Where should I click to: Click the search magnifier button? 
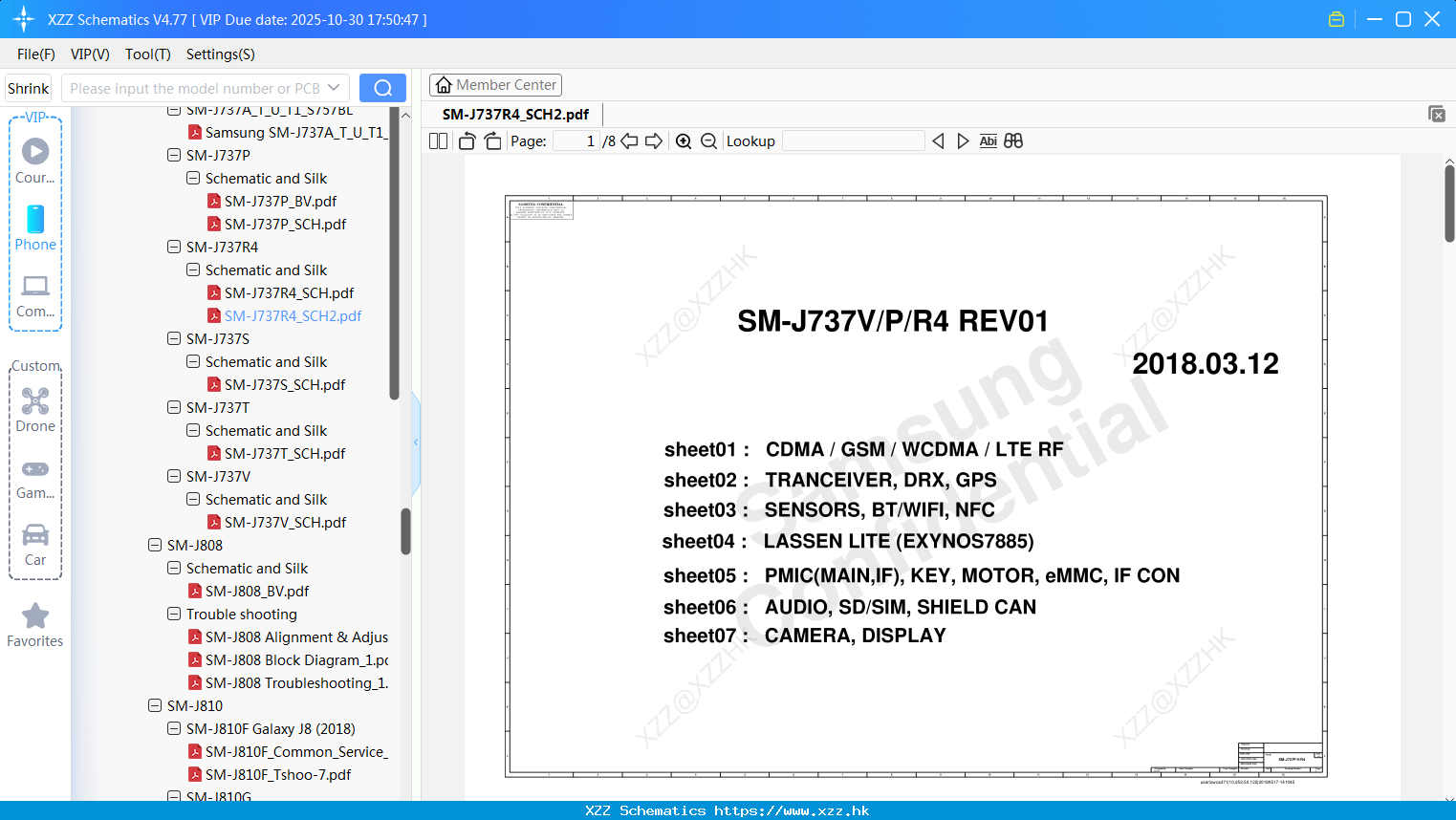pyautogui.click(x=382, y=88)
